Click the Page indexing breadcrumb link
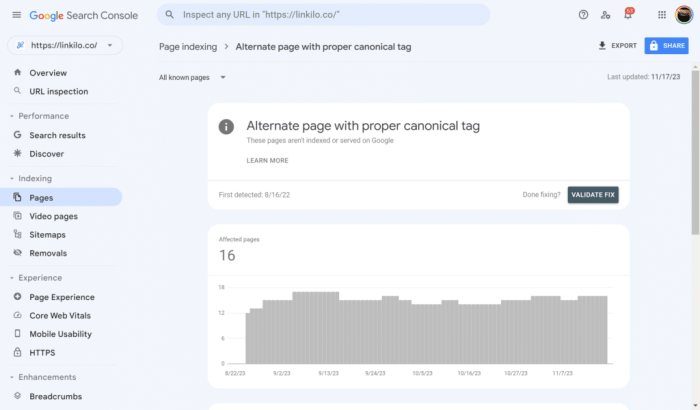This screenshot has width=700, height=410. point(188,46)
